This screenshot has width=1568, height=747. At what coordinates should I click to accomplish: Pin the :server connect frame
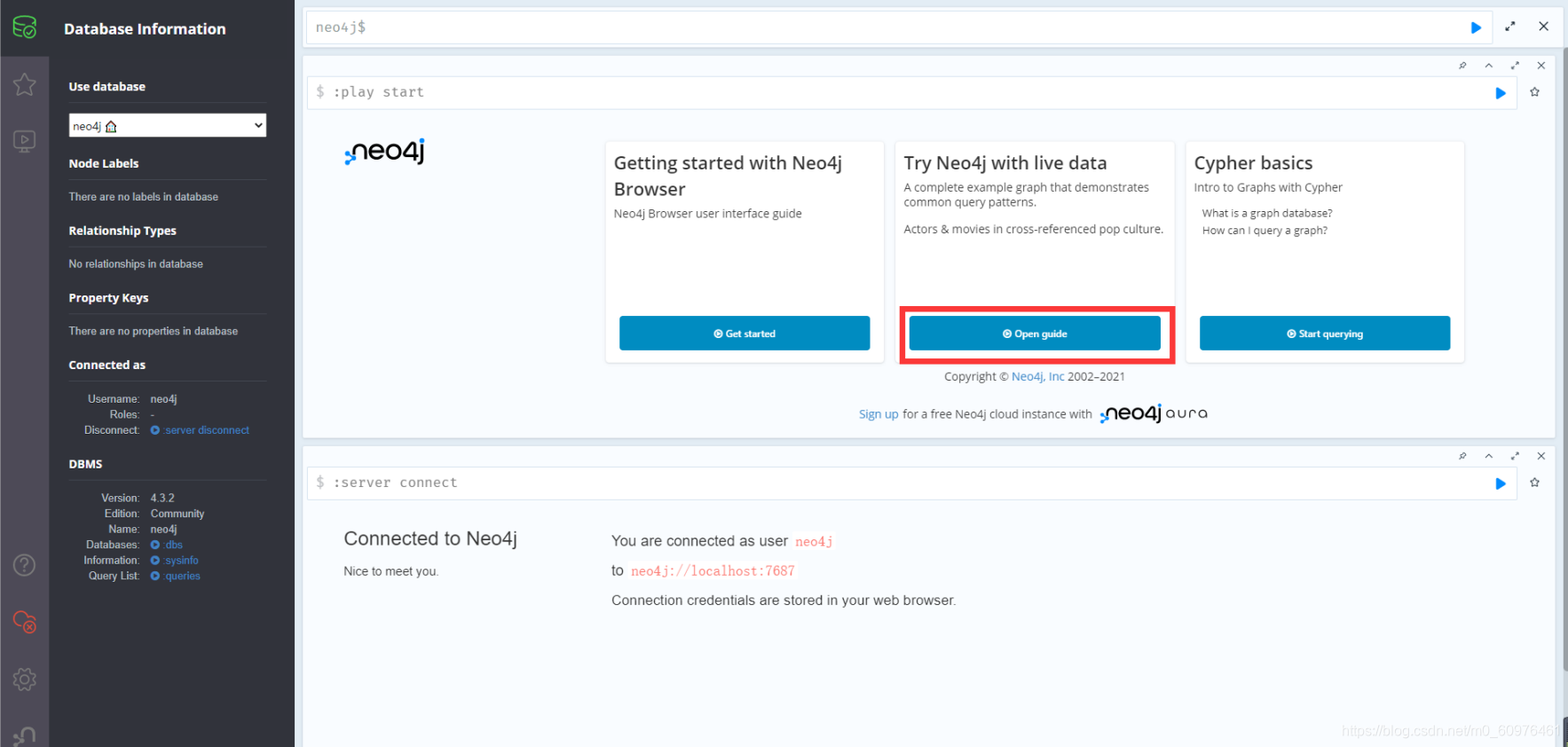1462,456
